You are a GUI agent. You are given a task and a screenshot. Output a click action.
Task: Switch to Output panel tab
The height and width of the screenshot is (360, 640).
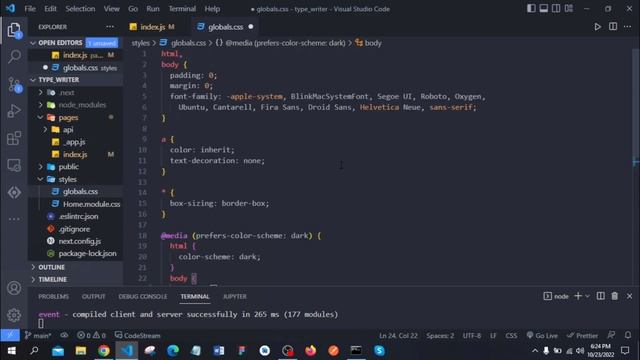pyautogui.click(x=93, y=297)
